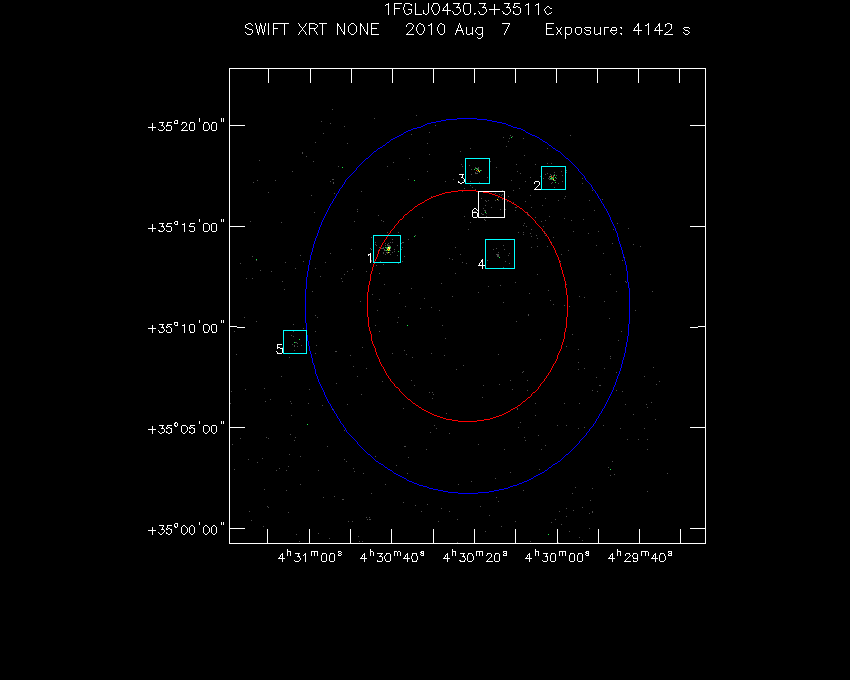
Task: Click the declination label +35°10'00"
Action: [186, 328]
